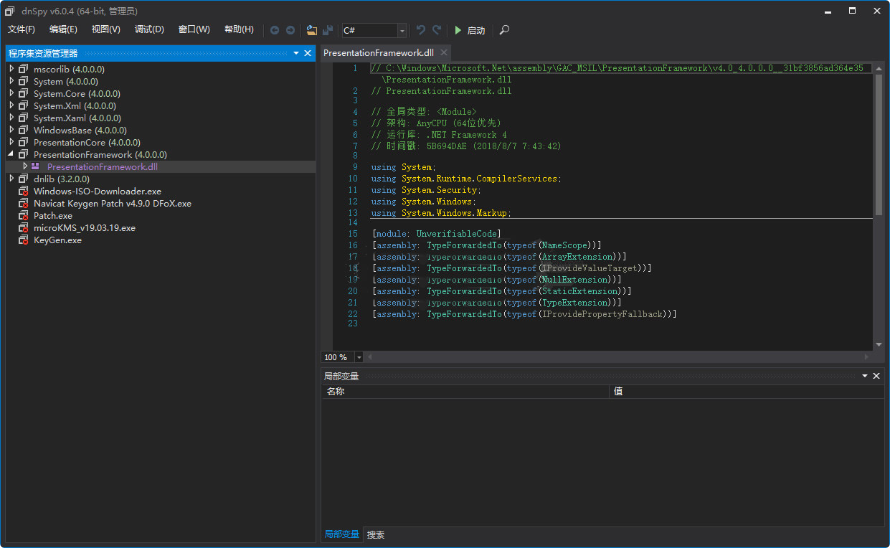
Task: Click the 名称 column header in locals
Action: [x=335, y=392]
